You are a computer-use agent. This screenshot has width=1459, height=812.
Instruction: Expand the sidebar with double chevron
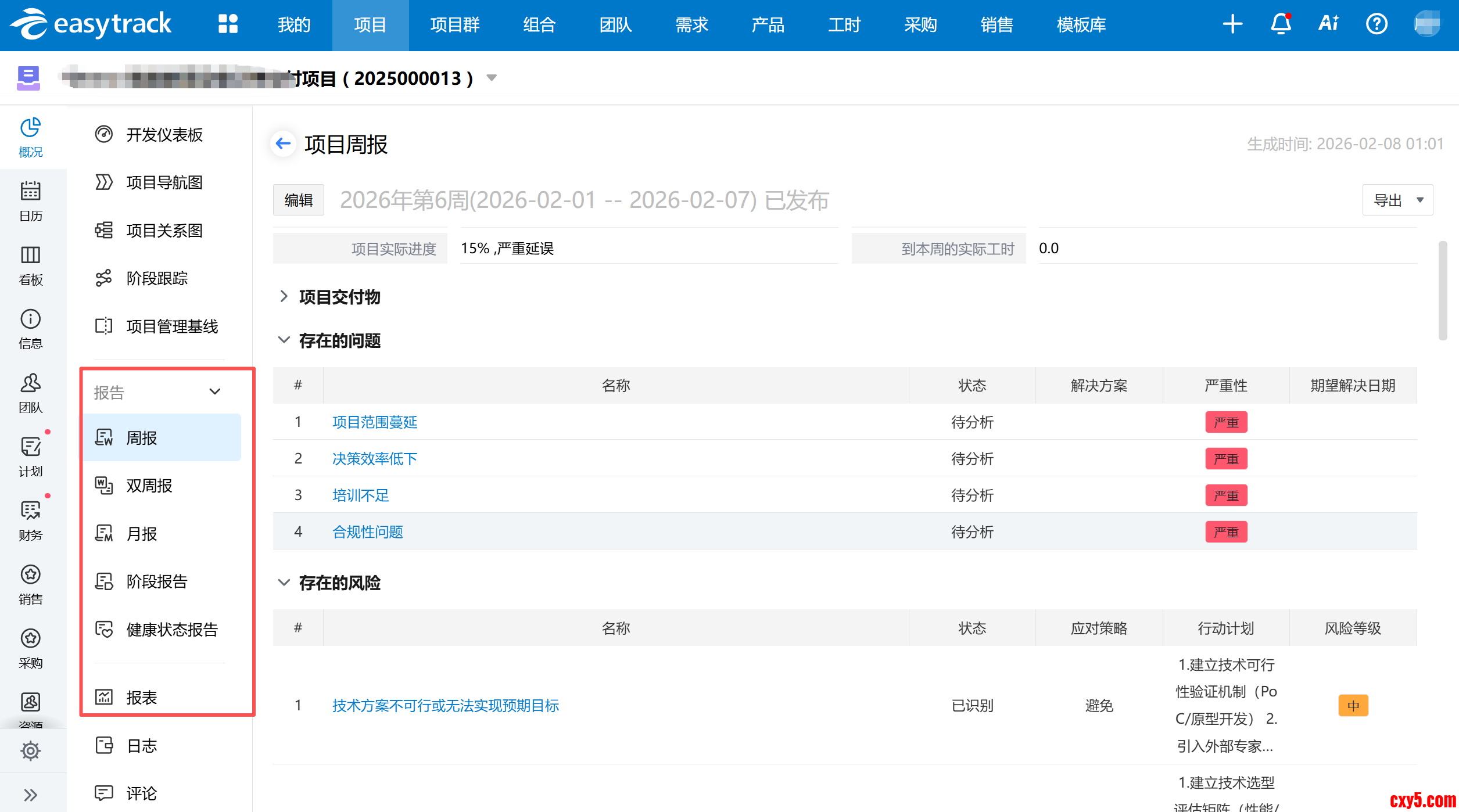(x=30, y=795)
